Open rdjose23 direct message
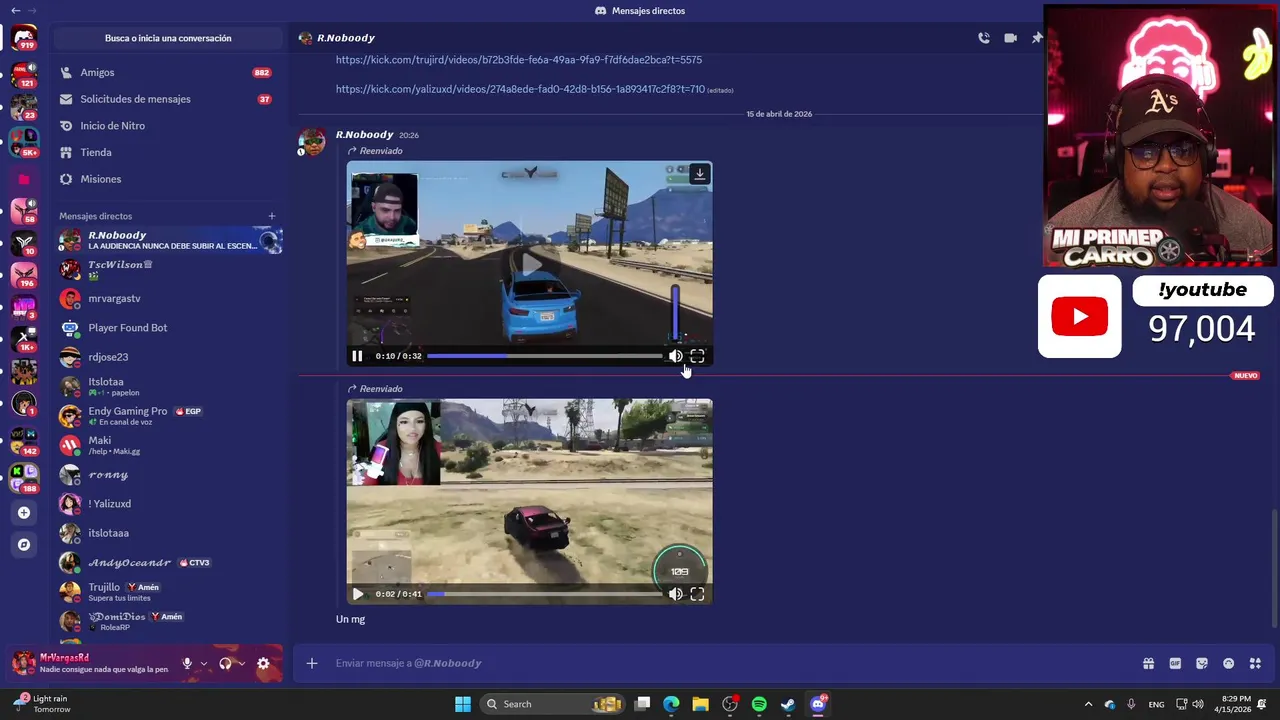The height and width of the screenshot is (720, 1280). coord(168,357)
